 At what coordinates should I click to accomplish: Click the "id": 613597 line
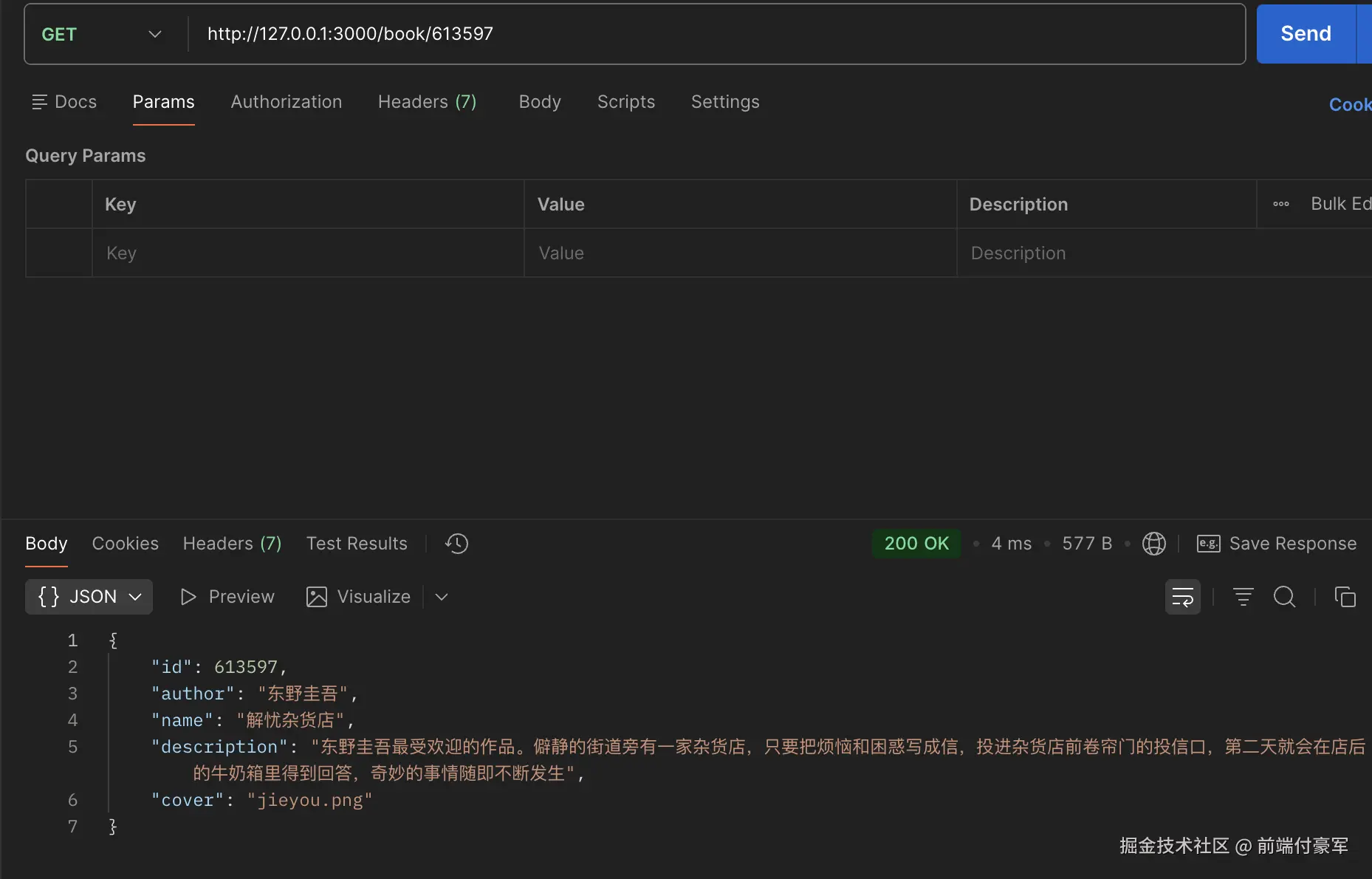pyautogui.click(x=219, y=667)
